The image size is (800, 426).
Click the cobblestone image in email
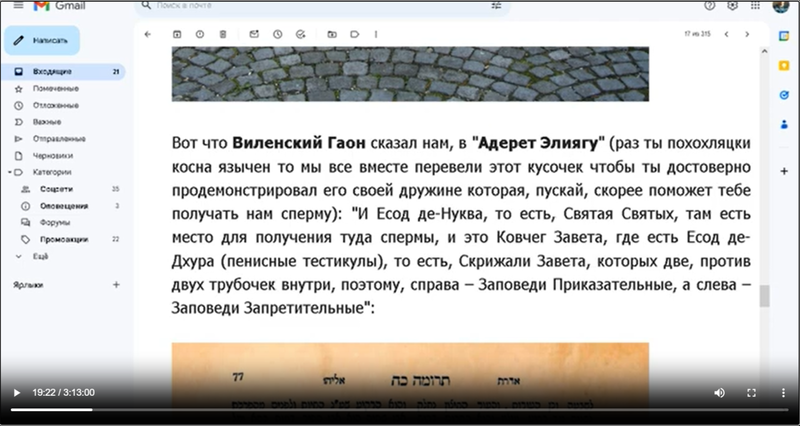pos(410,74)
